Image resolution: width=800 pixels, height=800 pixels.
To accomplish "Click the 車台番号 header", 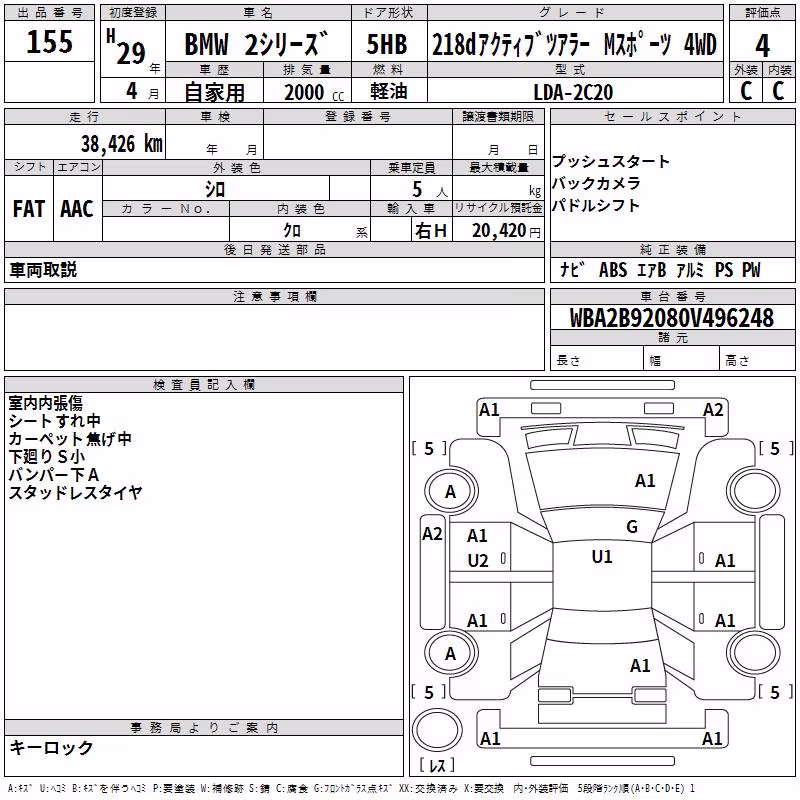I will pos(672,296).
